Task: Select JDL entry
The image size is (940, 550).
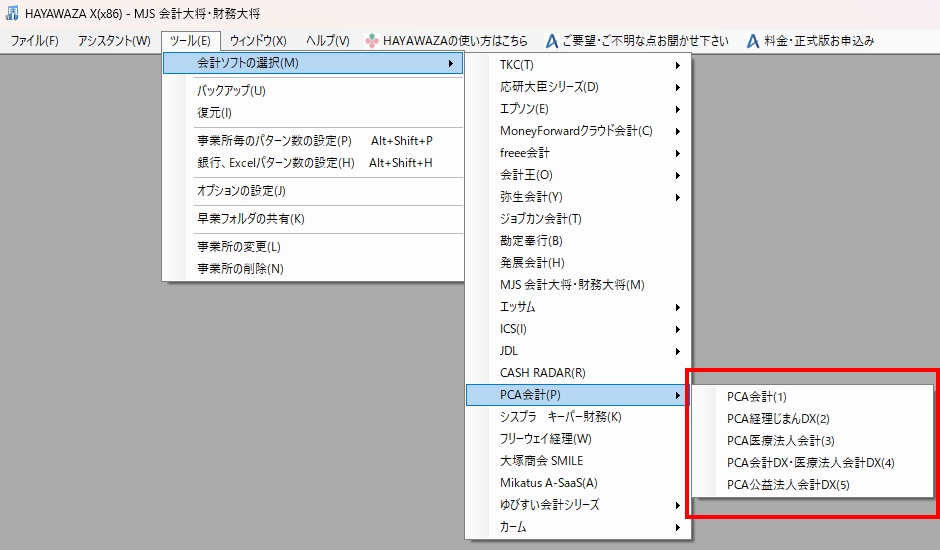Action: (578, 351)
